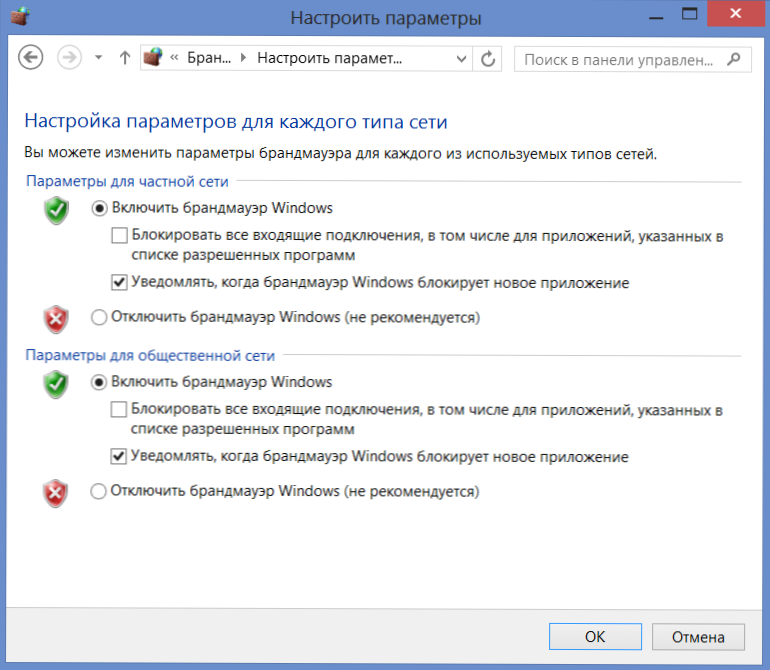The width and height of the screenshot is (770, 670).
Task: Go up one level with up arrow
Action: pyautogui.click(x=125, y=58)
